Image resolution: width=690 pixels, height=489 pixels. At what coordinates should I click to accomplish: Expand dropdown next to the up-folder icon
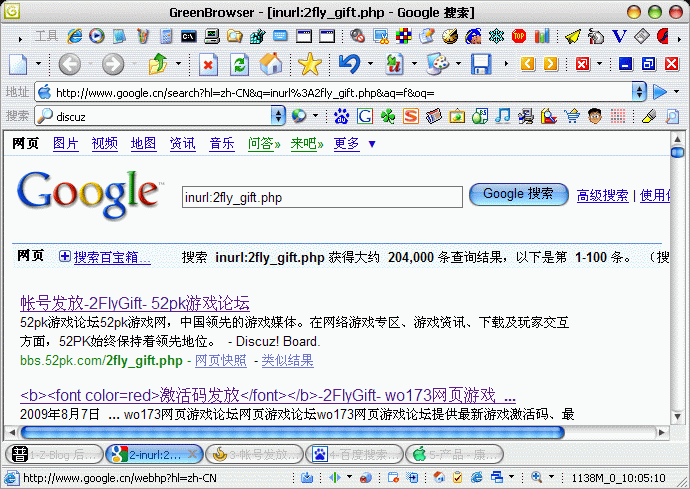pos(178,64)
